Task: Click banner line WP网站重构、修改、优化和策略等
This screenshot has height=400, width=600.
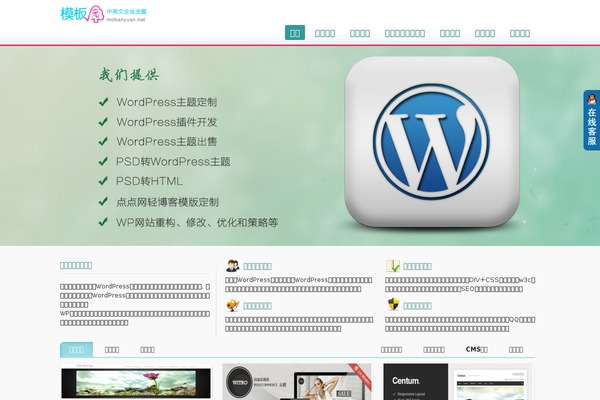Action: pyautogui.click(x=197, y=222)
